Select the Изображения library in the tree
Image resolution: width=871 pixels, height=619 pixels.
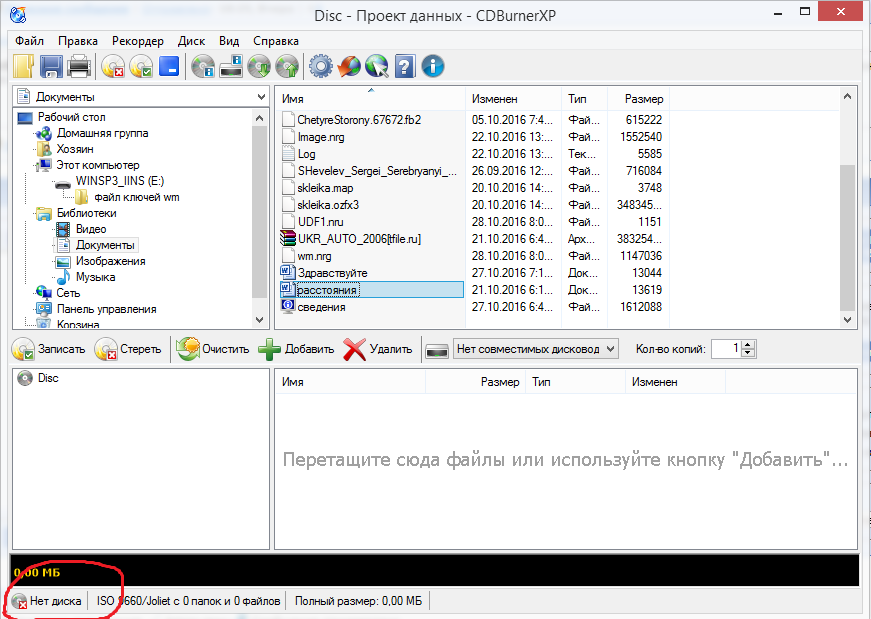pyautogui.click(x=111, y=261)
